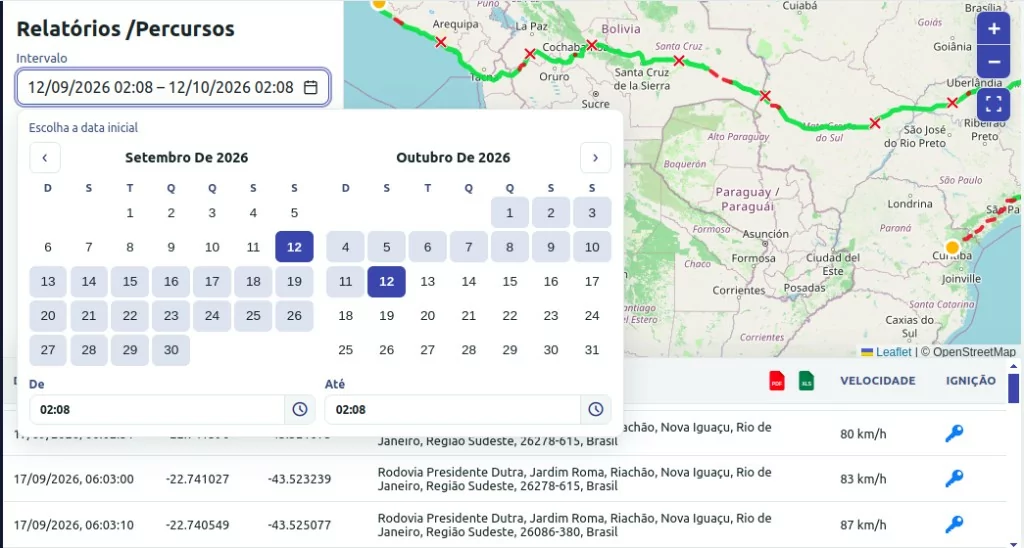The image size is (1024, 548).
Task: Zoom out on the map
Action: 994,61
